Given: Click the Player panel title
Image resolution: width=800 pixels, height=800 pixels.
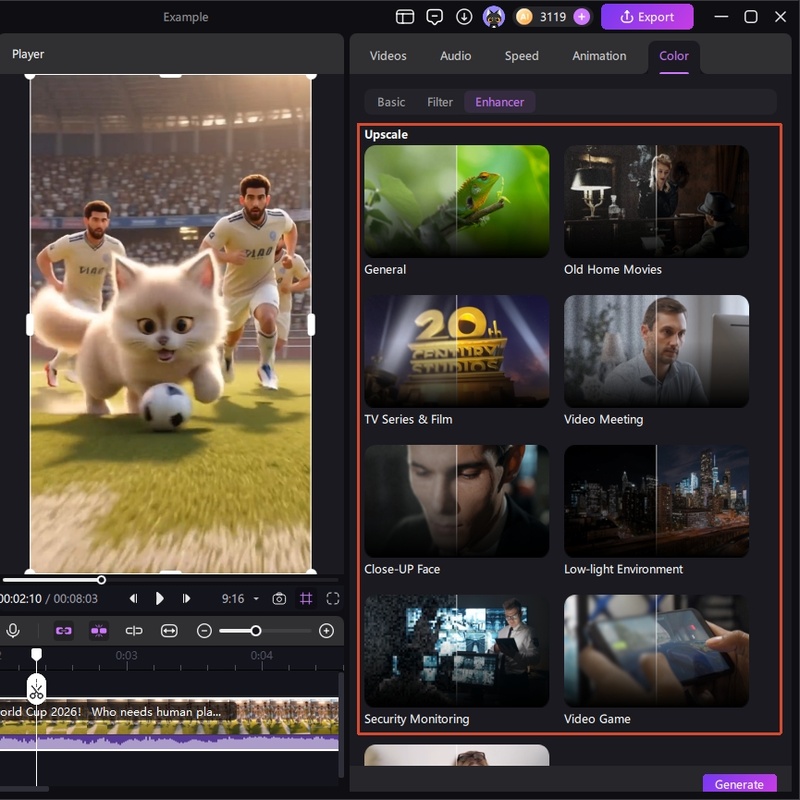Looking at the screenshot, I should pyautogui.click(x=28, y=54).
